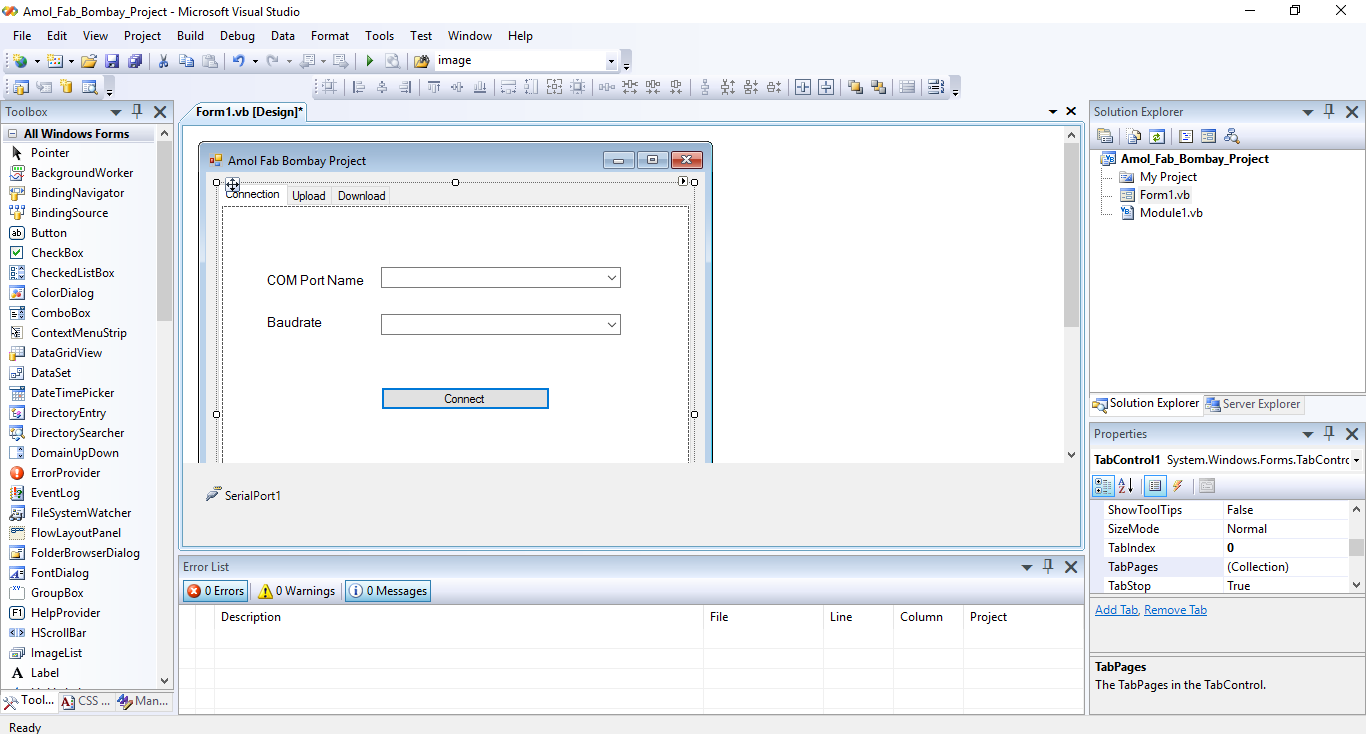Select Form1.vb in Solution Explorer
Image resolution: width=1366 pixels, height=734 pixels.
pyautogui.click(x=1165, y=195)
